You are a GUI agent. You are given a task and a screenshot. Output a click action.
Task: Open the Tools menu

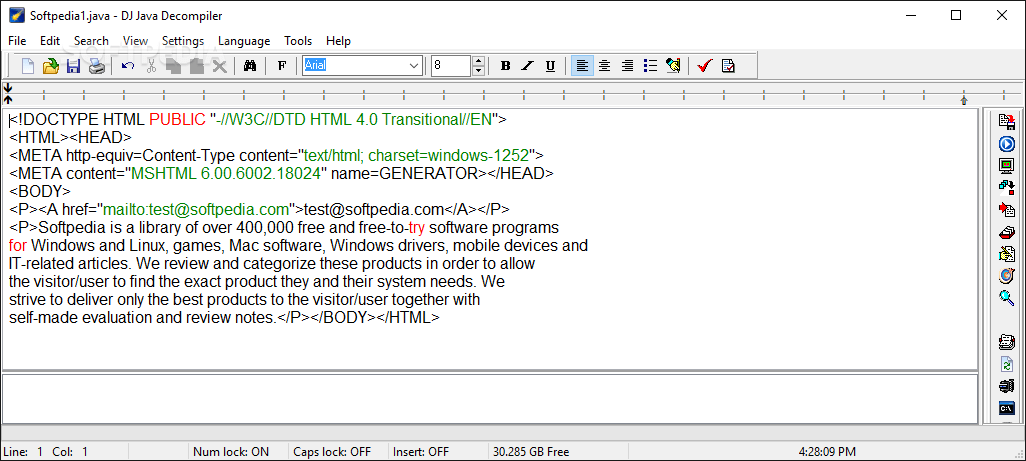[298, 41]
